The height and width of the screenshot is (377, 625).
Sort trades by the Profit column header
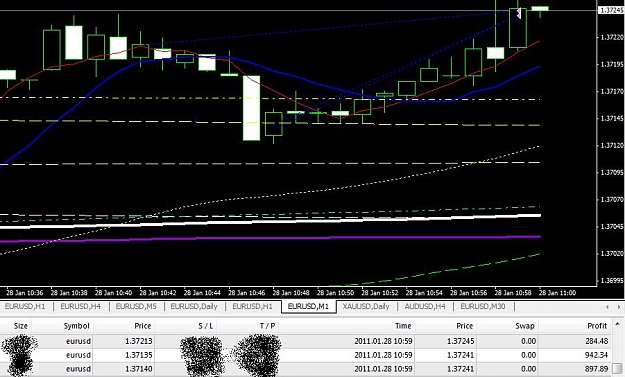click(x=597, y=326)
